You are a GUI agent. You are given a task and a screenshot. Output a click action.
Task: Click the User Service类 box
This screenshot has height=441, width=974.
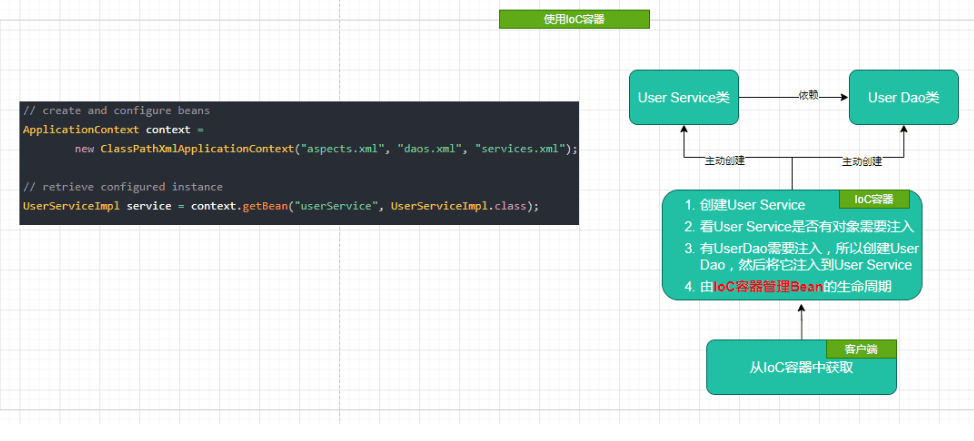(684, 98)
